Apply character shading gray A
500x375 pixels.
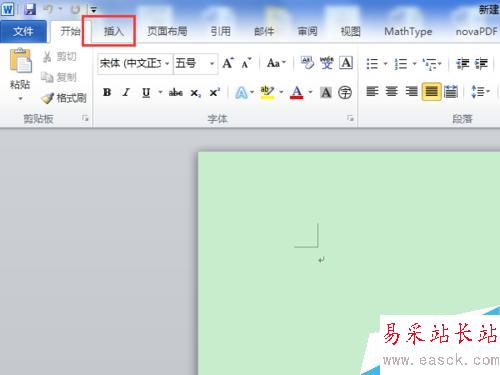pos(326,92)
